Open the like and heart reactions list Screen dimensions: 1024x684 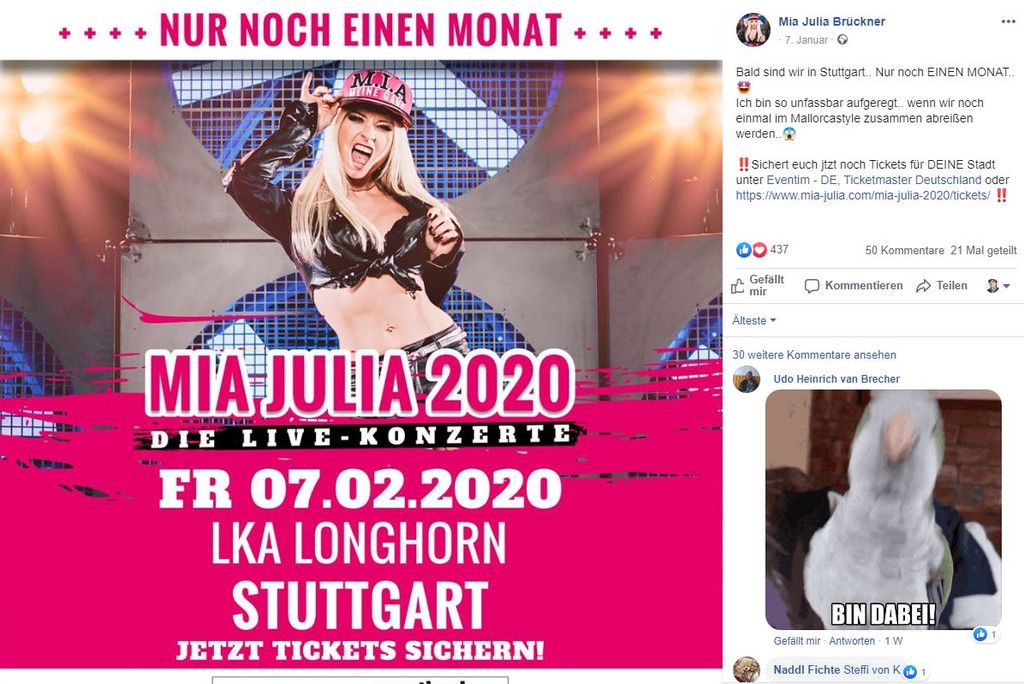pos(762,250)
